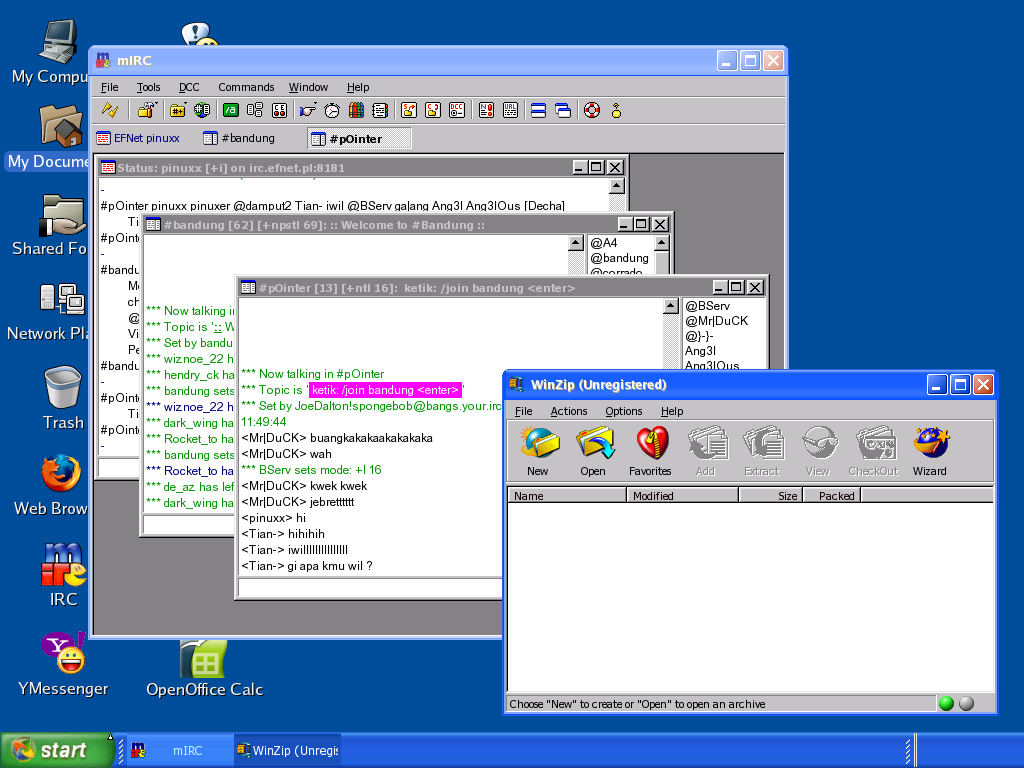Click the View button in WinZip

click(x=818, y=451)
